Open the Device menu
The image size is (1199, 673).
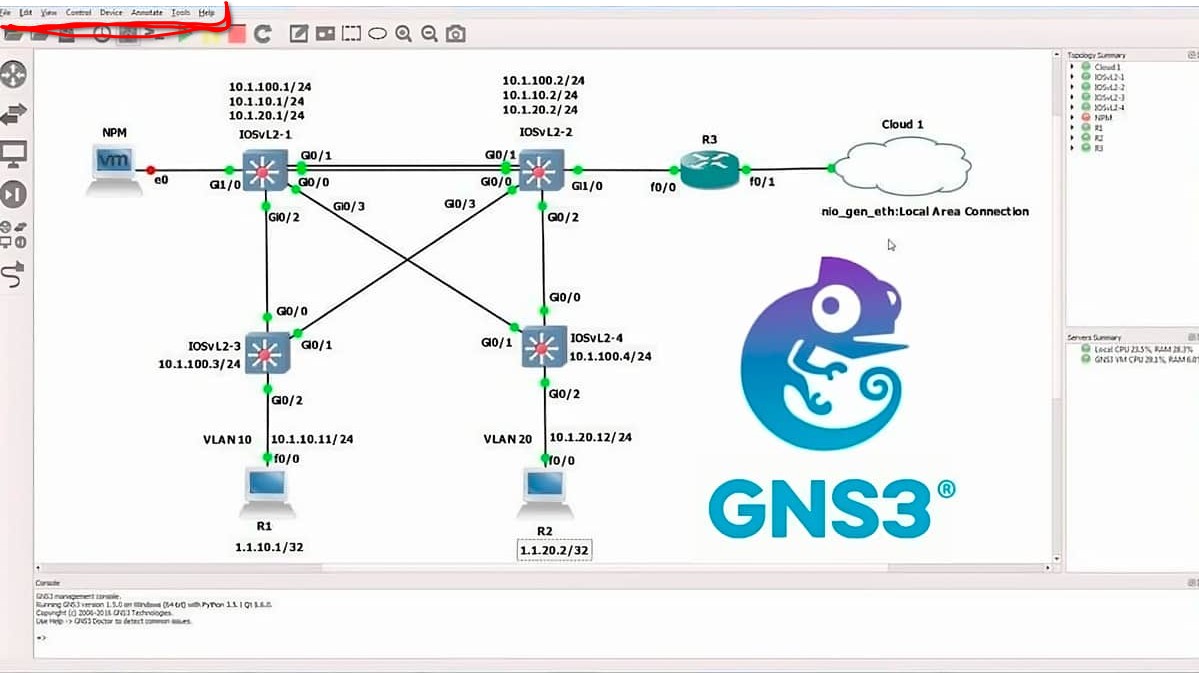pyautogui.click(x=111, y=13)
